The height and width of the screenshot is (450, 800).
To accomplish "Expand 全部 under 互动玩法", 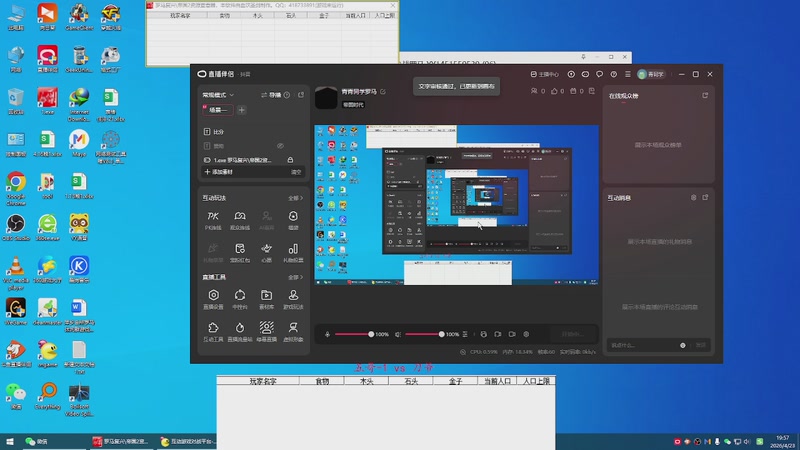I will [295, 198].
